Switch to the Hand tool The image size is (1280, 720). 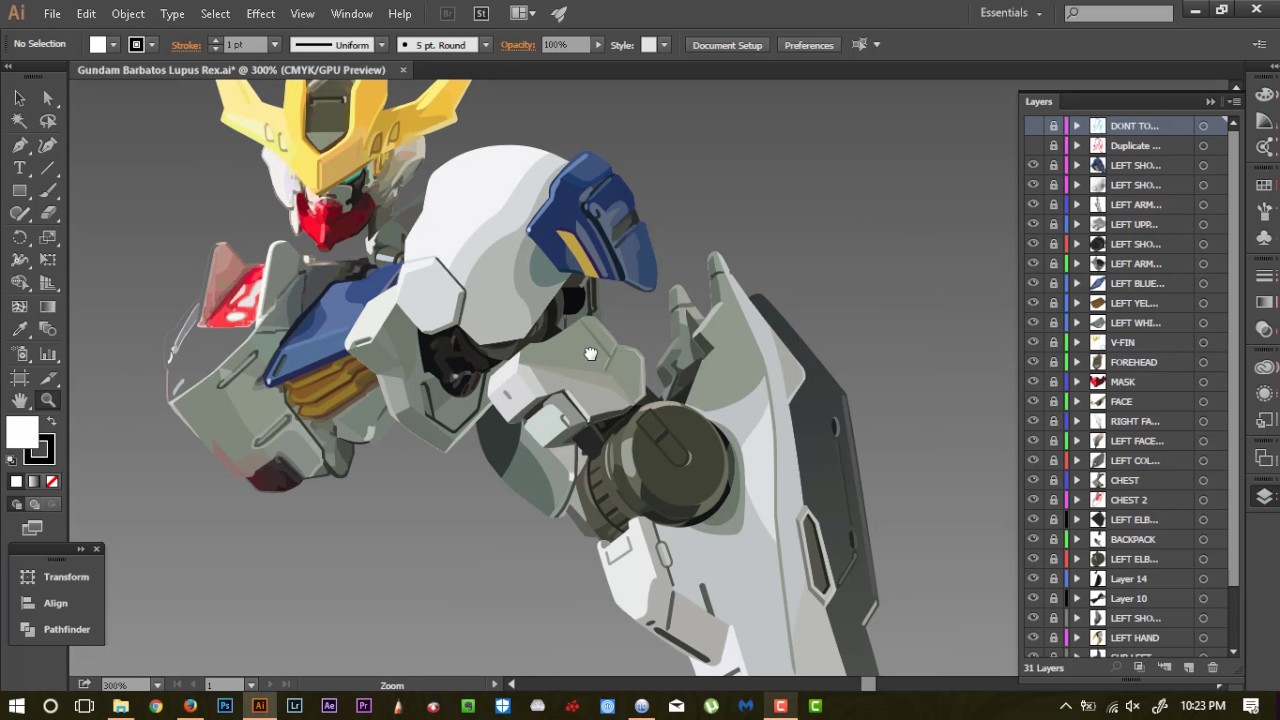pos(19,401)
